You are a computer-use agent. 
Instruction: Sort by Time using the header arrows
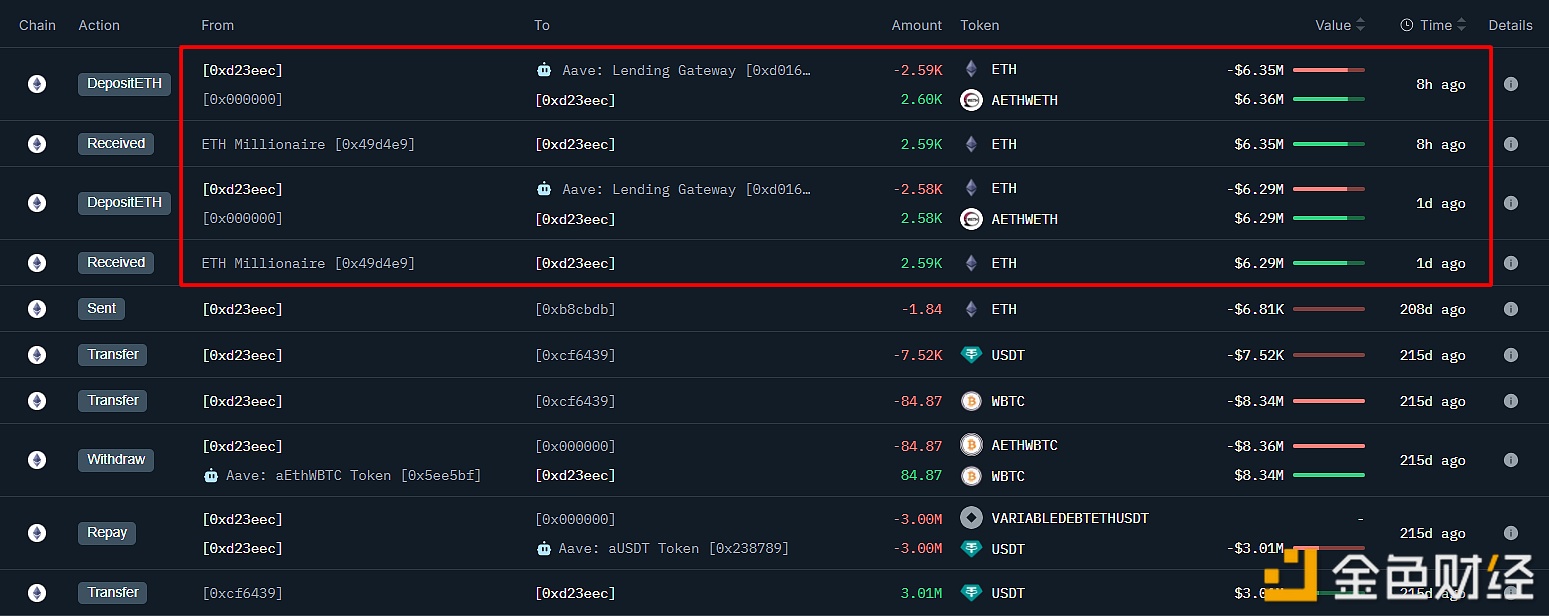click(x=1461, y=25)
